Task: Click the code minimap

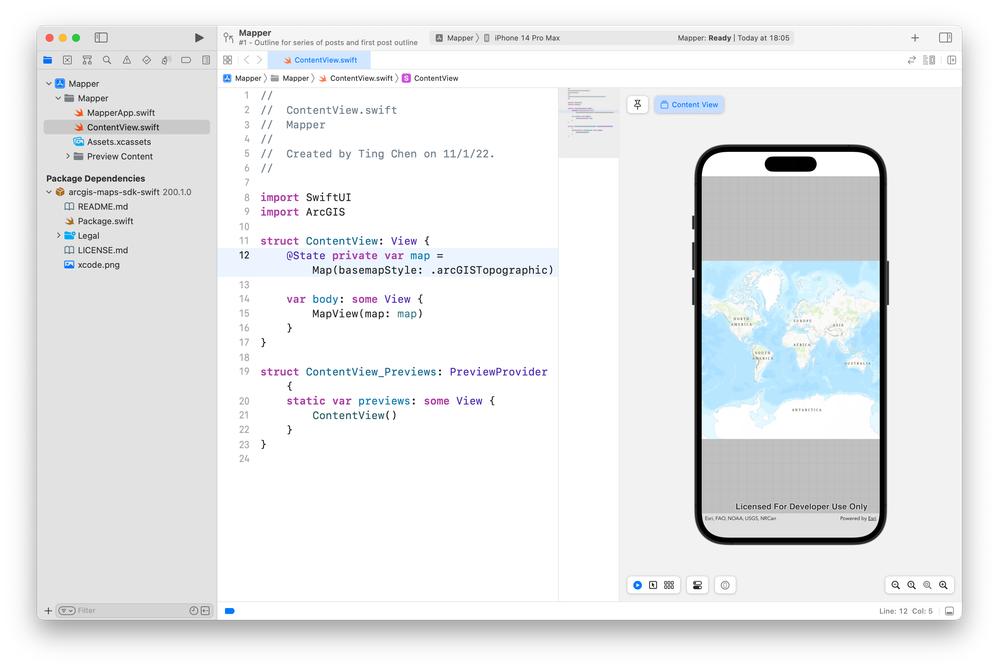Action: pos(589,122)
